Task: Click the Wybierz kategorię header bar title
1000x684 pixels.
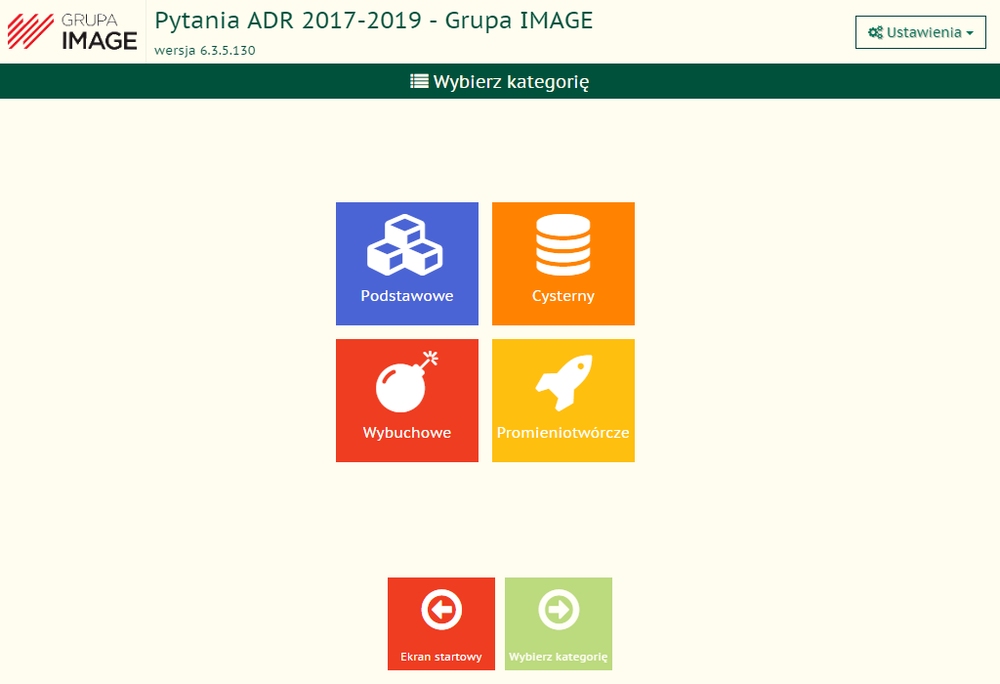Action: pyautogui.click(x=511, y=82)
